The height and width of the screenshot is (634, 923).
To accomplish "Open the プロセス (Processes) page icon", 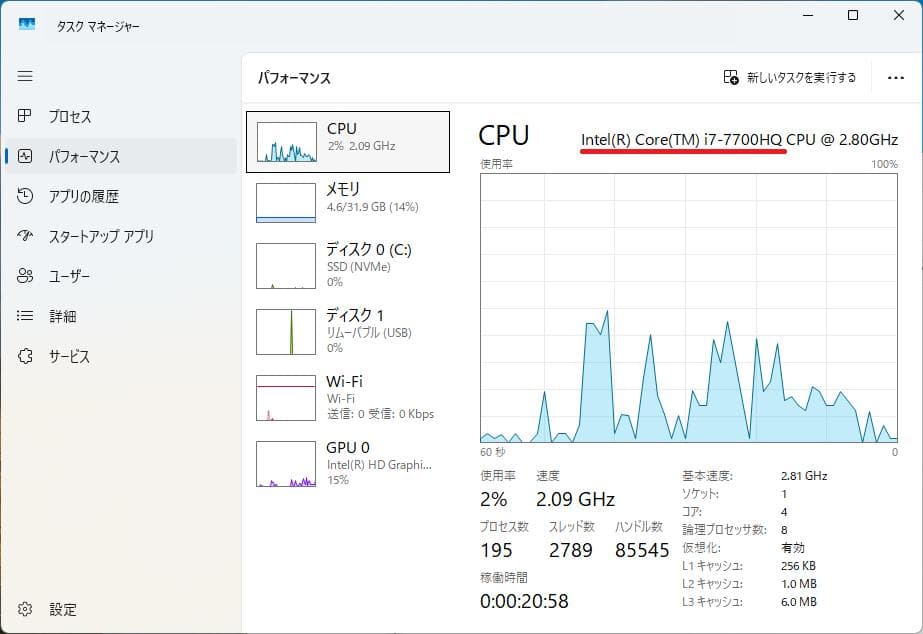I will (x=25, y=116).
